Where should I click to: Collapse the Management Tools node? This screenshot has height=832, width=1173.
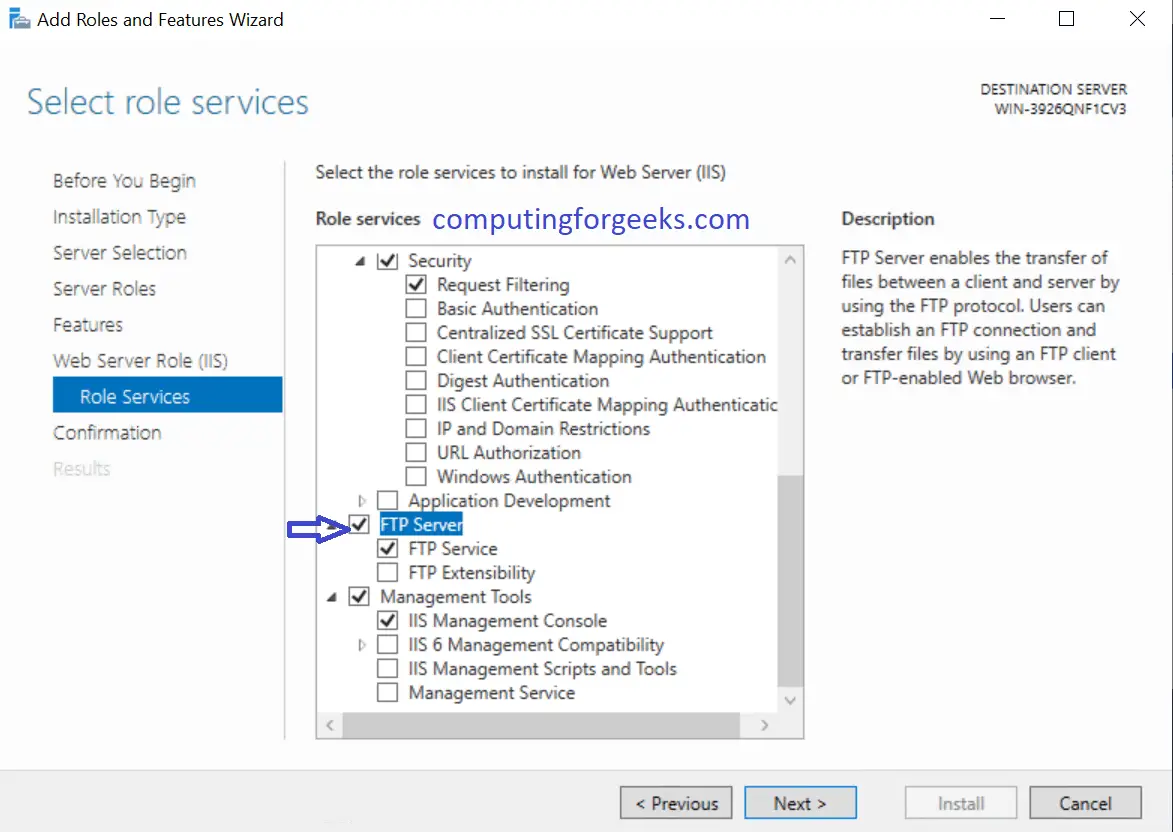pyautogui.click(x=331, y=596)
